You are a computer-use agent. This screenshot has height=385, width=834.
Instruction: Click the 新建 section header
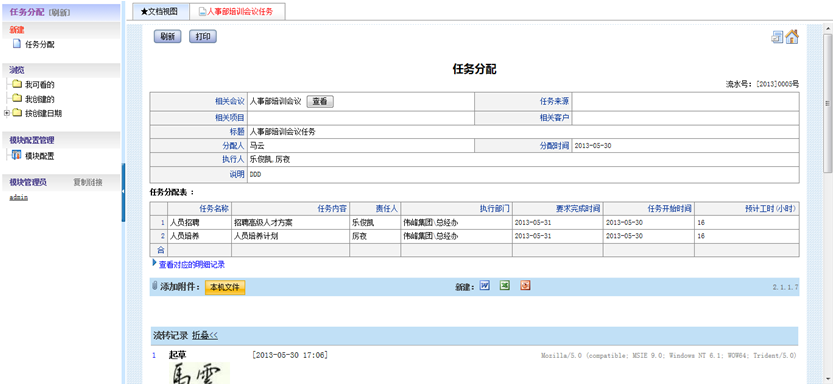pos(17,30)
